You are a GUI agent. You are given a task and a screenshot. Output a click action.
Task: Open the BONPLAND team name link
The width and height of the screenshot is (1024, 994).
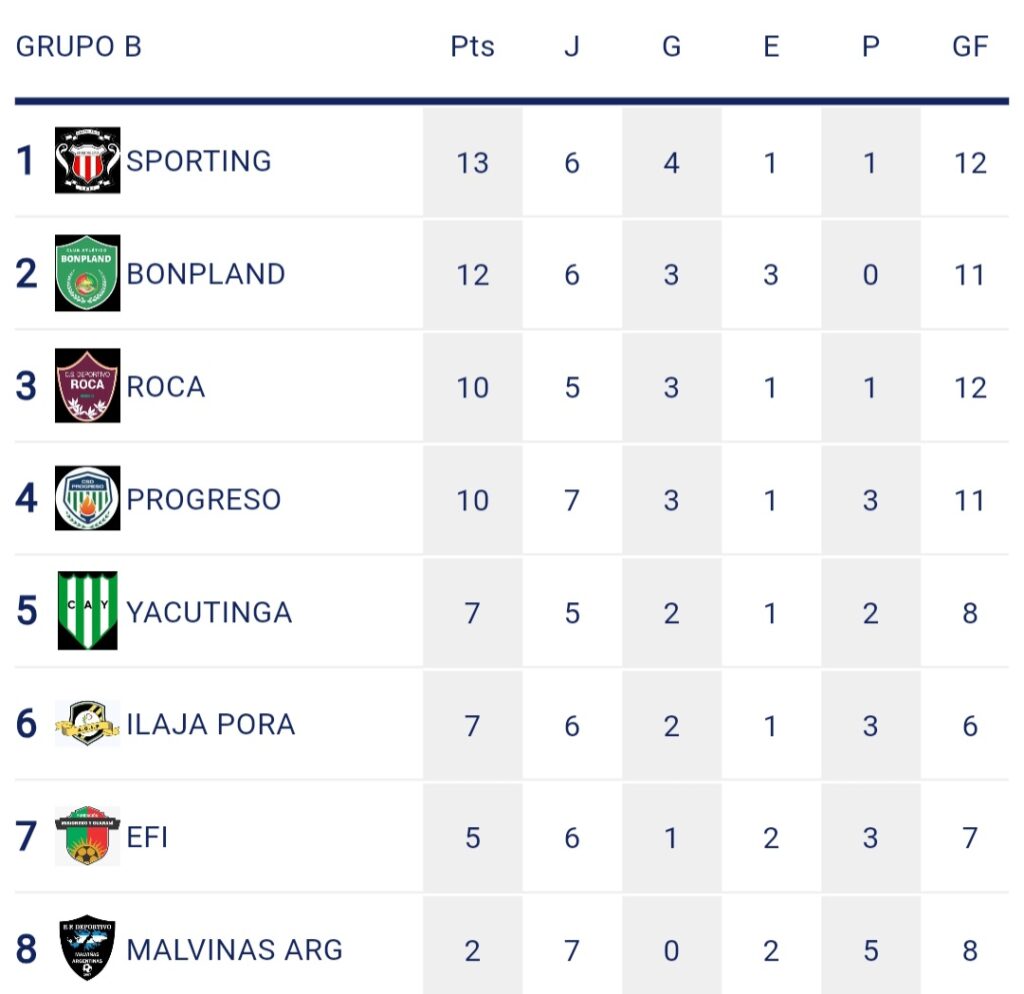point(206,274)
